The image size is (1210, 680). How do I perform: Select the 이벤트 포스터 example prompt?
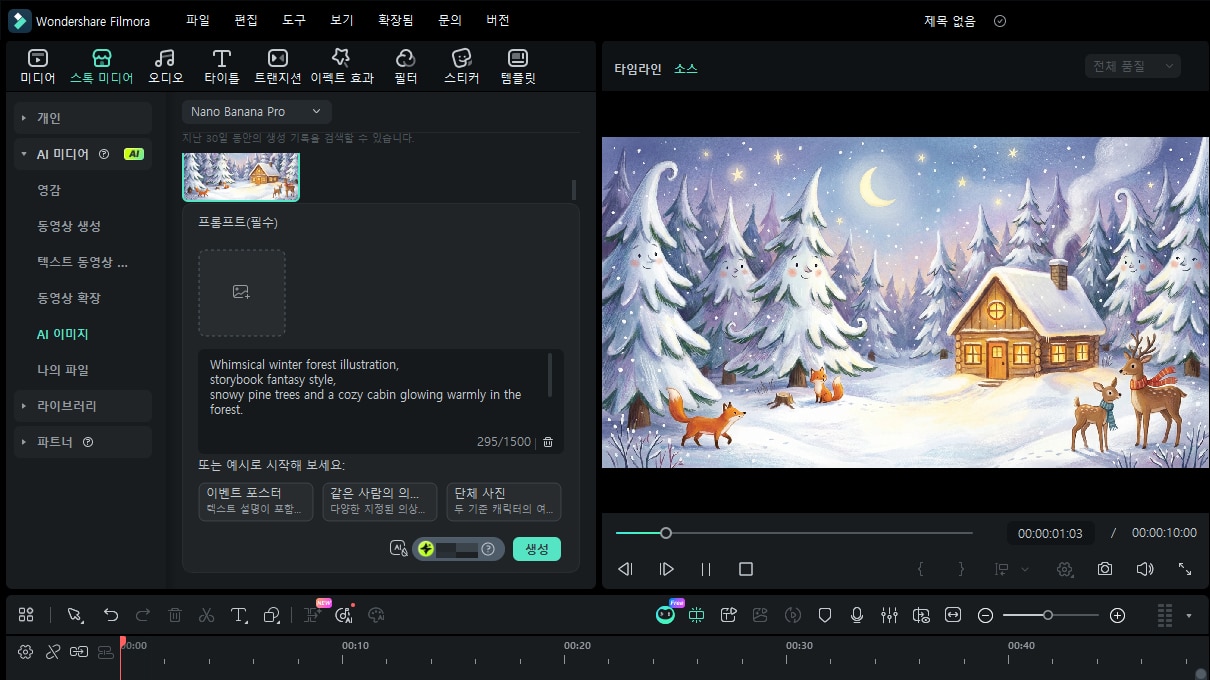255,501
